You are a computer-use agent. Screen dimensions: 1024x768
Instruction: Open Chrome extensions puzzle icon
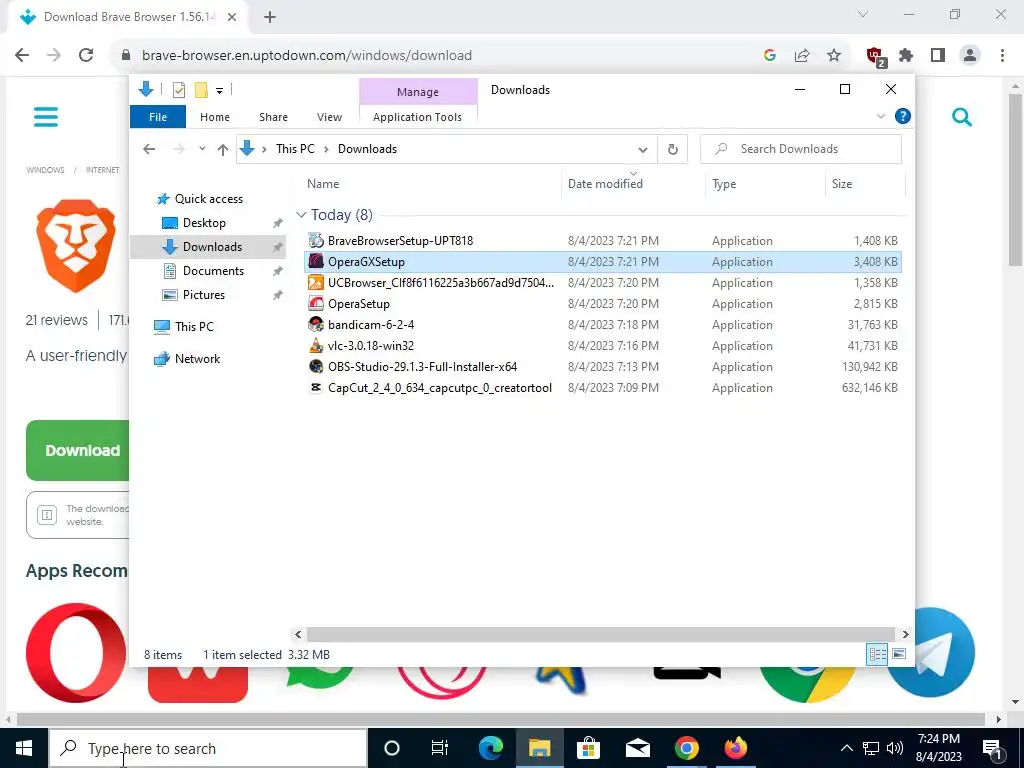[x=906, y=56]
